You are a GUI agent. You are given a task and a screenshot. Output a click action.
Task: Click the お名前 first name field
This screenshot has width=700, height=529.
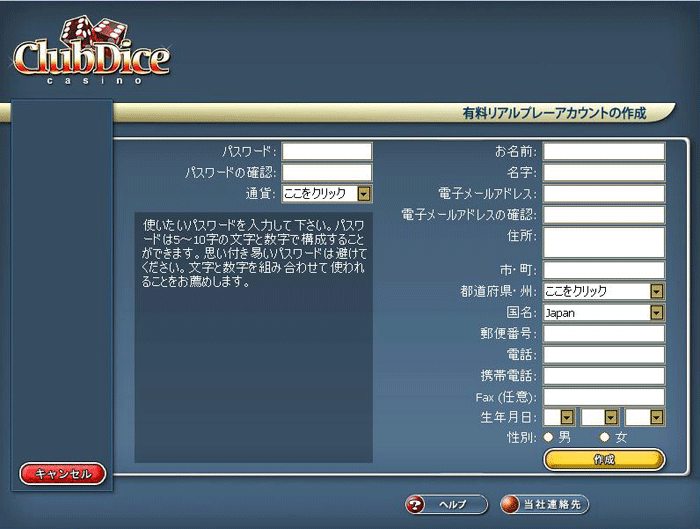(604, 151)
